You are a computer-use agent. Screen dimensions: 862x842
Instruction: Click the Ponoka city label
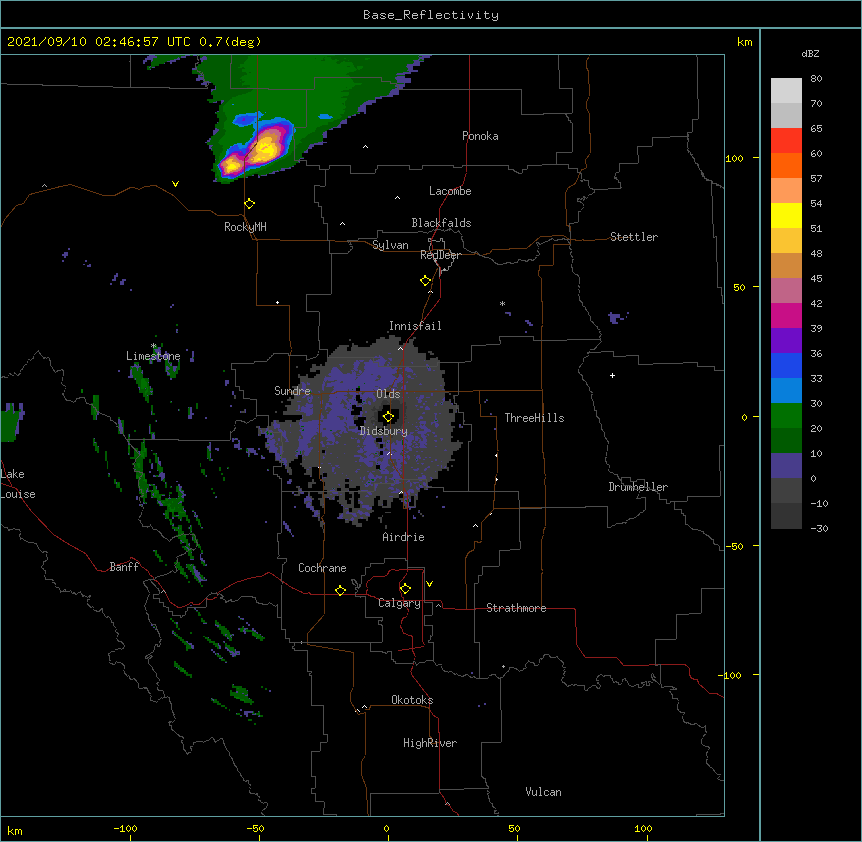click(x=480, y=136)
